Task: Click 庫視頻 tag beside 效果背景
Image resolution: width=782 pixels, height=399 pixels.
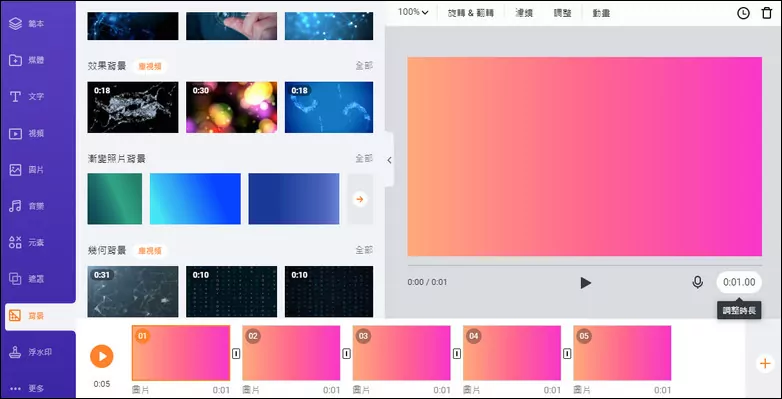Action: tap(150, 66)
